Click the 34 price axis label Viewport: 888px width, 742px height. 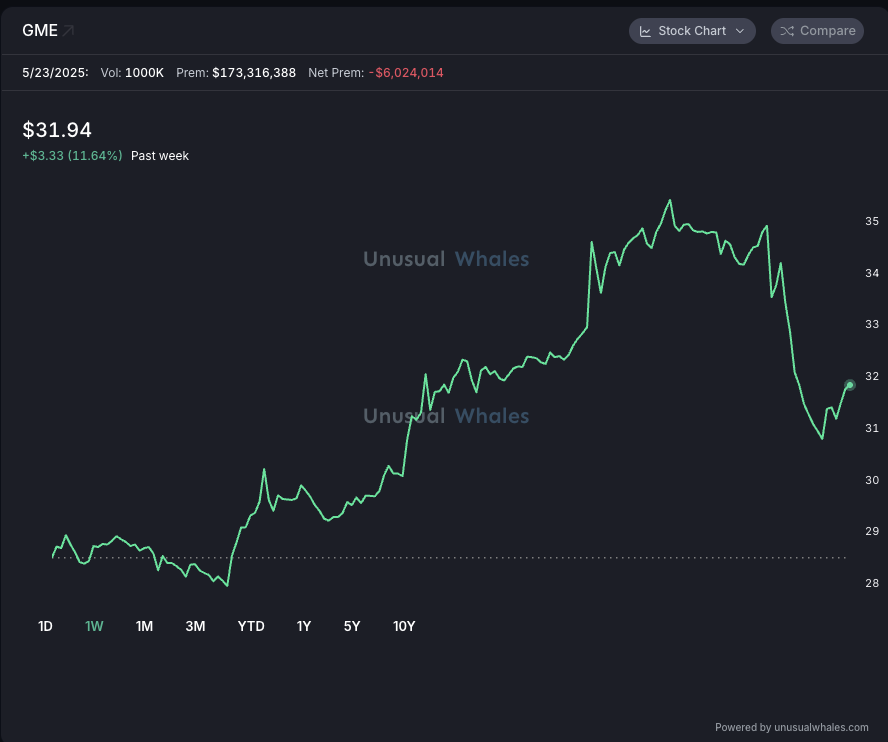click(872, 273)
